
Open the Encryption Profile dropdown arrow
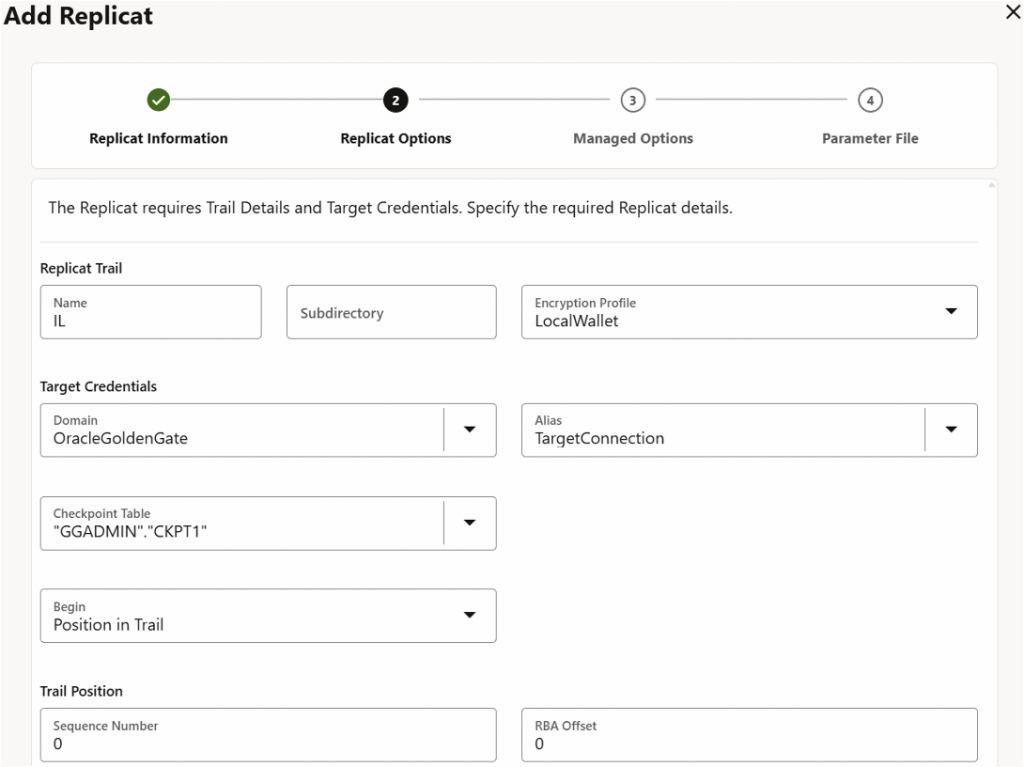[x=951, y=312]
